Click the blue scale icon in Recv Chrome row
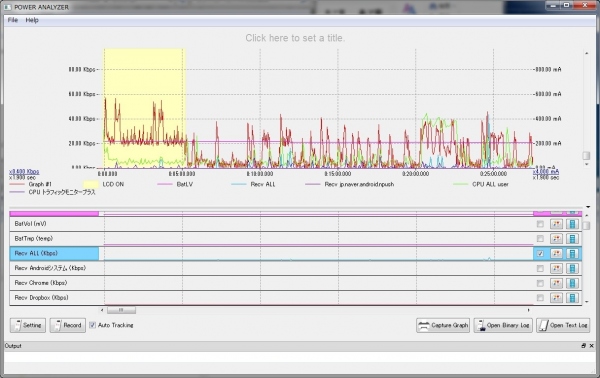The width and height of the screenshot is (600, 378). [572, 283]
